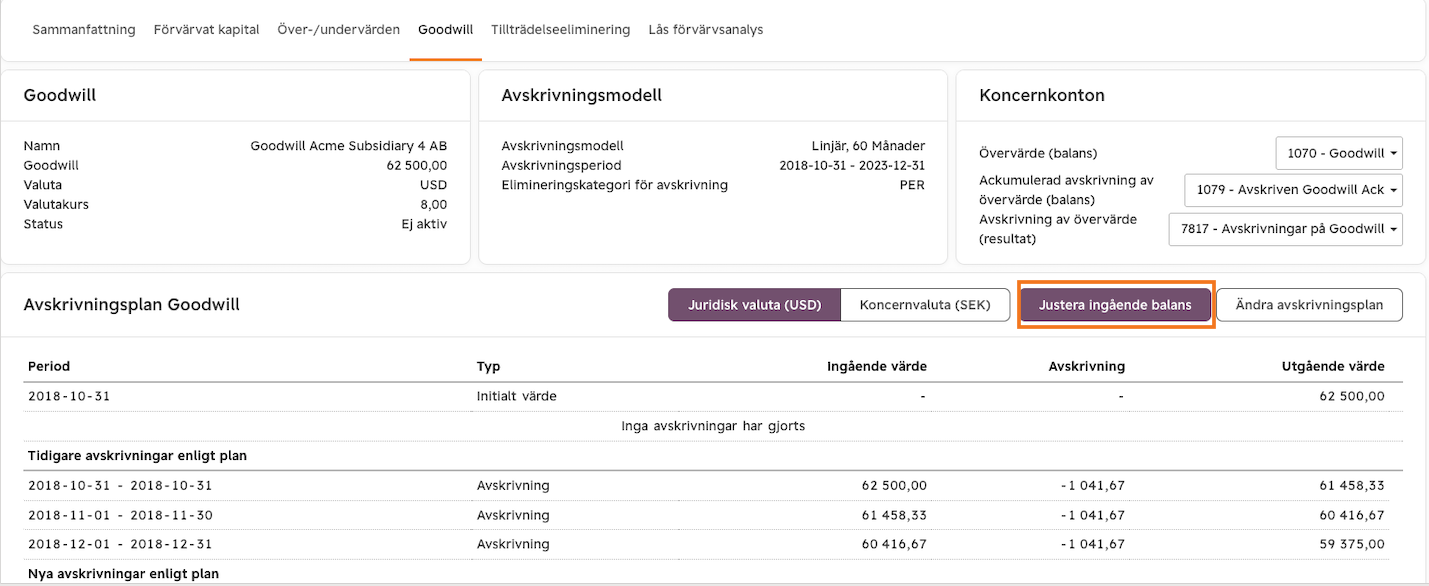The image size is (1429, 586).
Task: Expand the 7817 - Avskrivningar på Goodwill dropdown
Action: click(x=1286, y=229)
